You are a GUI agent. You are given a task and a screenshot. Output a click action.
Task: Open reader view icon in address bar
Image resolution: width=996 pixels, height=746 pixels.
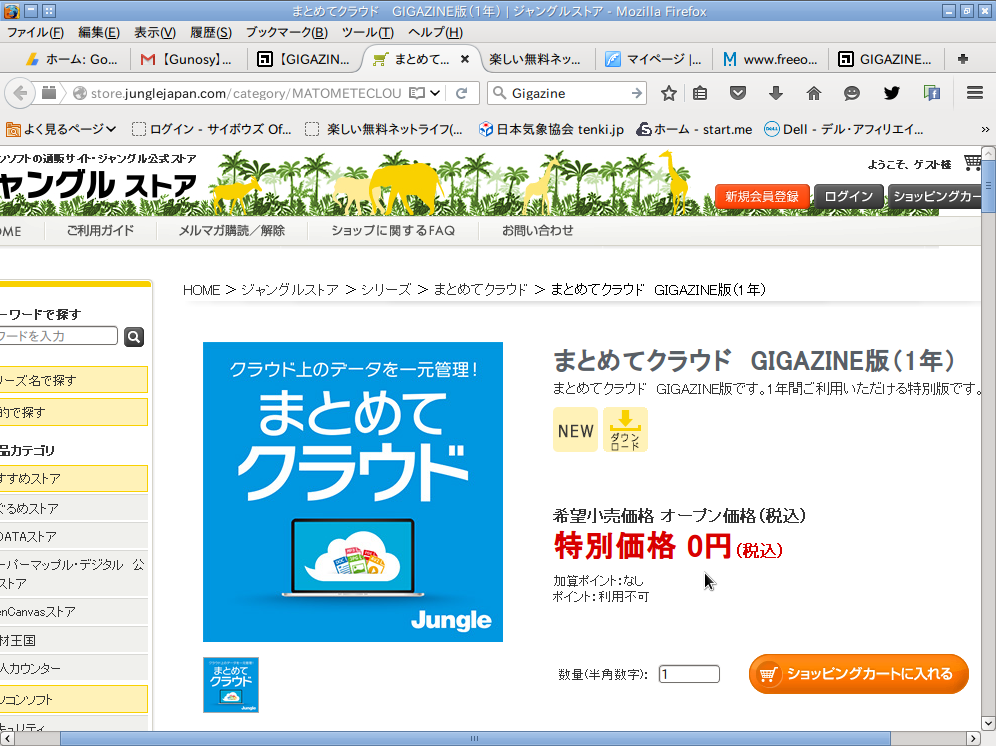click(x=417, y=93)
